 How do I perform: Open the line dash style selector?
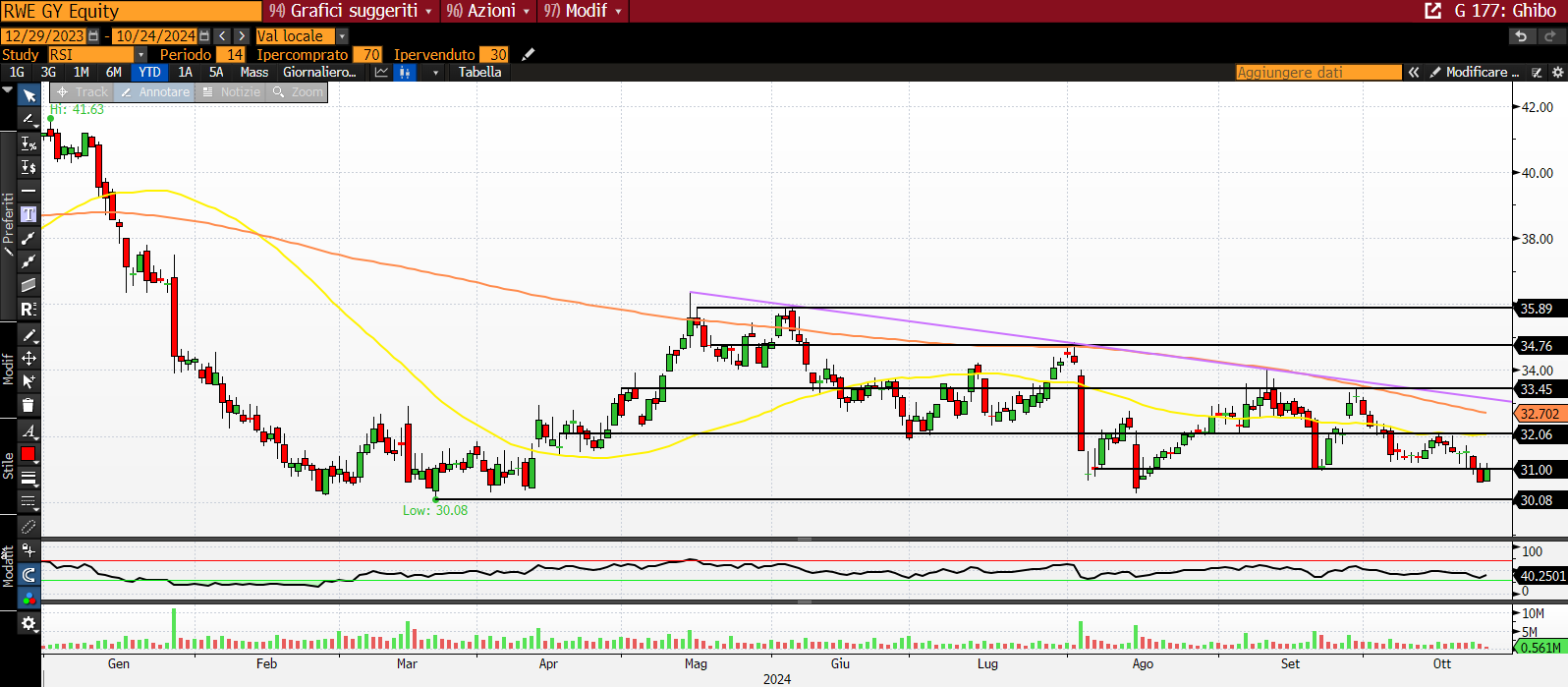click(28, 502)
